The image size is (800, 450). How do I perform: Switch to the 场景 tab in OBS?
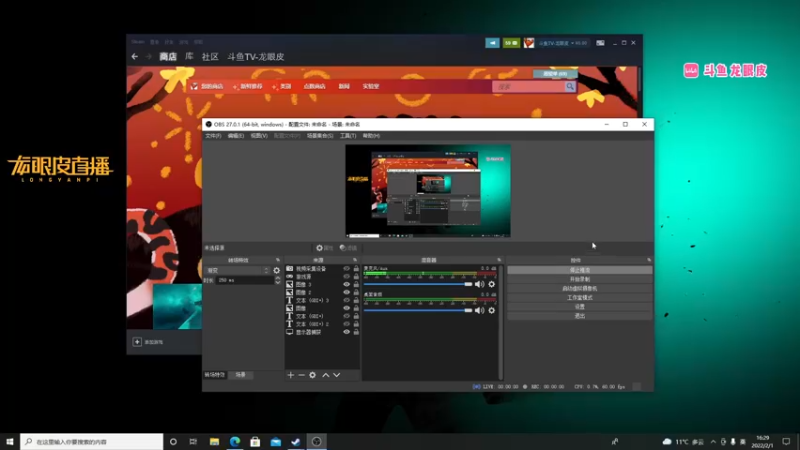pyautogui.click(x=240, y=375)
